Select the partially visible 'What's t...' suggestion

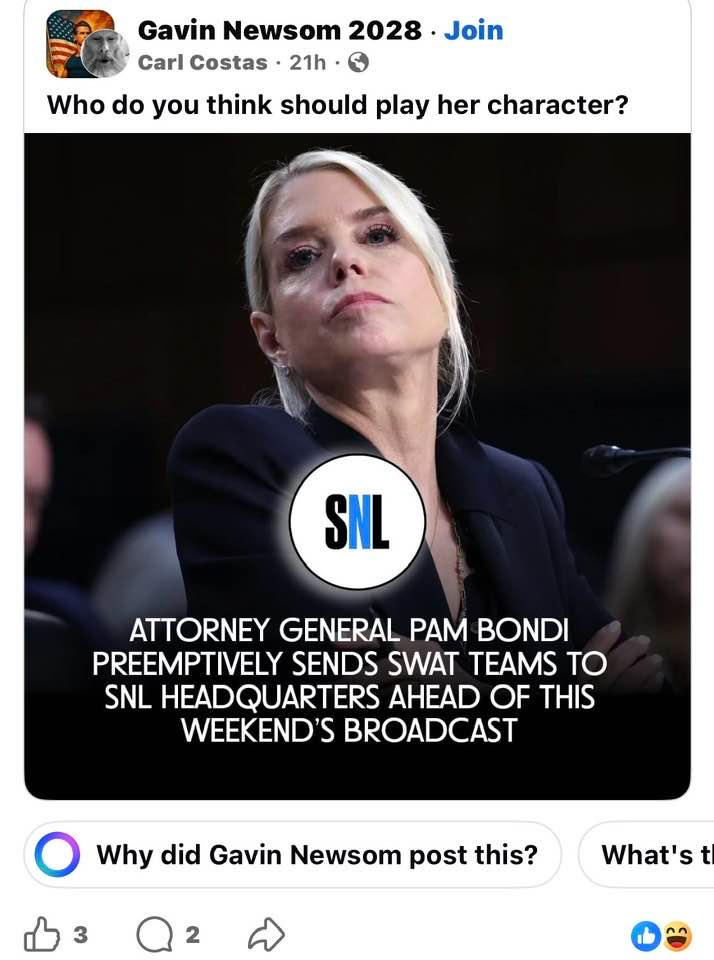[x=647, y=855]
